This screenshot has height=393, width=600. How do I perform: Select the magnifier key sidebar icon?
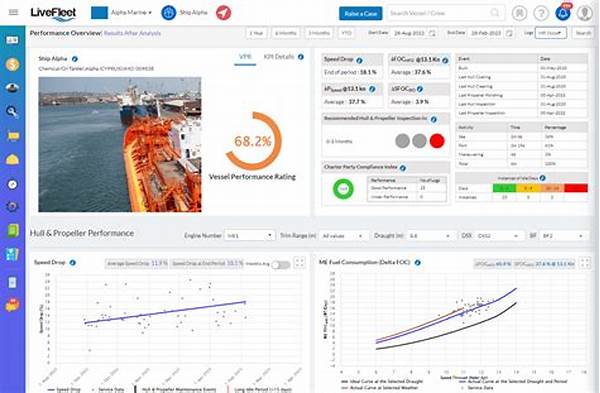[x=12, y=112]
